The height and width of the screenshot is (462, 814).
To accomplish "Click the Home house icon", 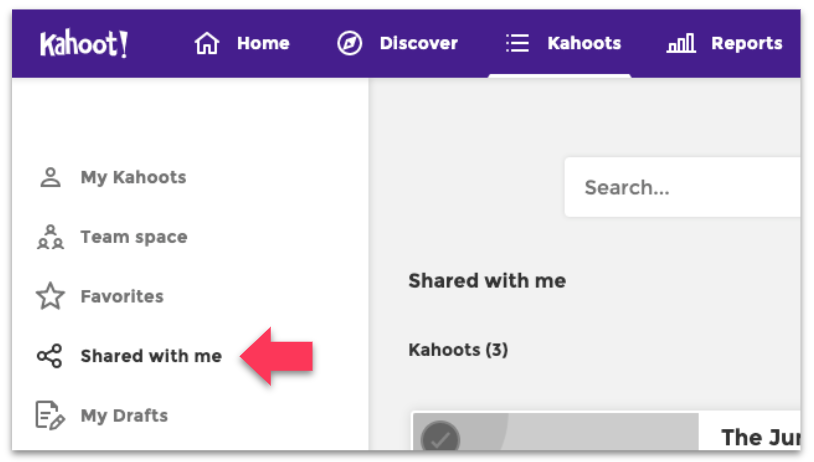I will coord(207,43).
